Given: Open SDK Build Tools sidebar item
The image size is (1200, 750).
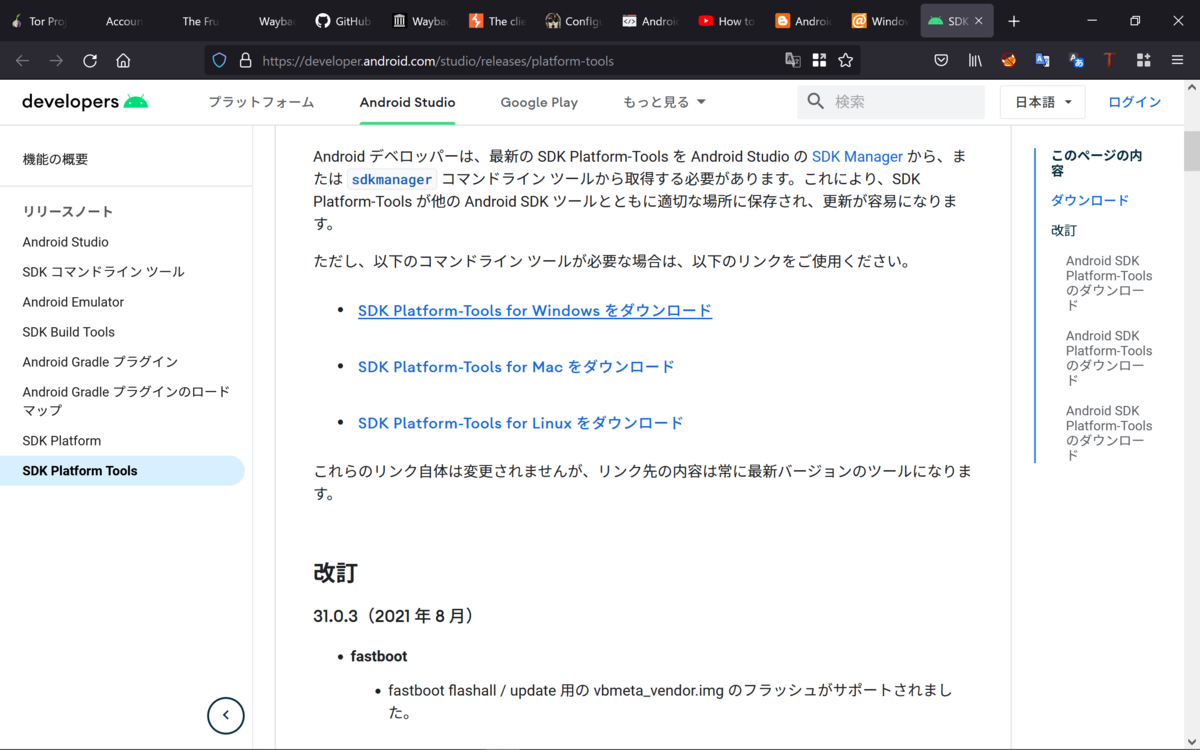Looking at the screenshot, I should pos(69,332).
